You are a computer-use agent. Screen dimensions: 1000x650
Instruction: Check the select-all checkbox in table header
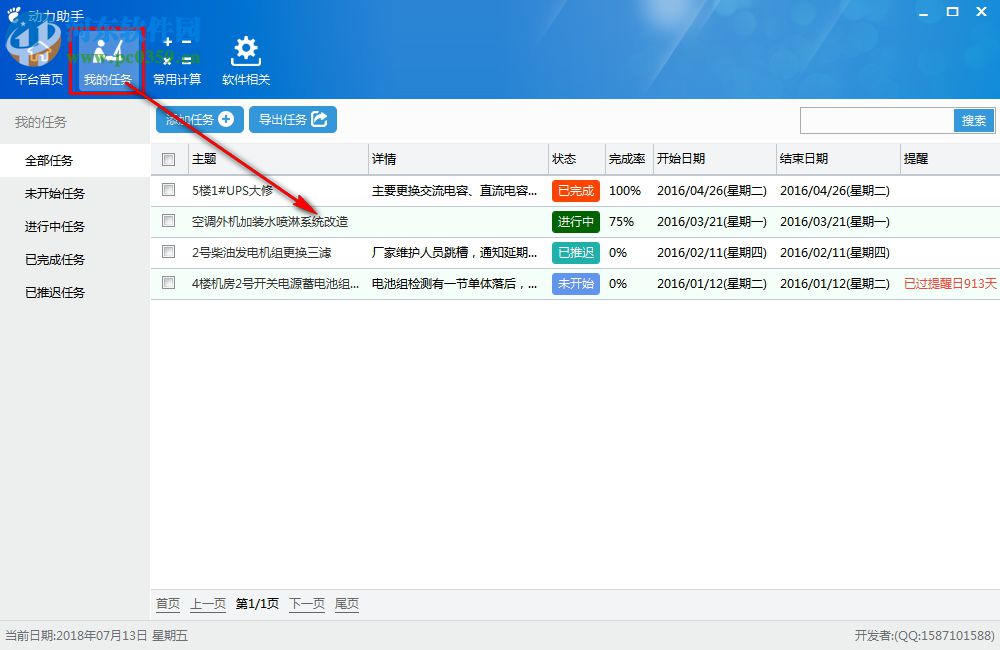(x=167, y=158)
